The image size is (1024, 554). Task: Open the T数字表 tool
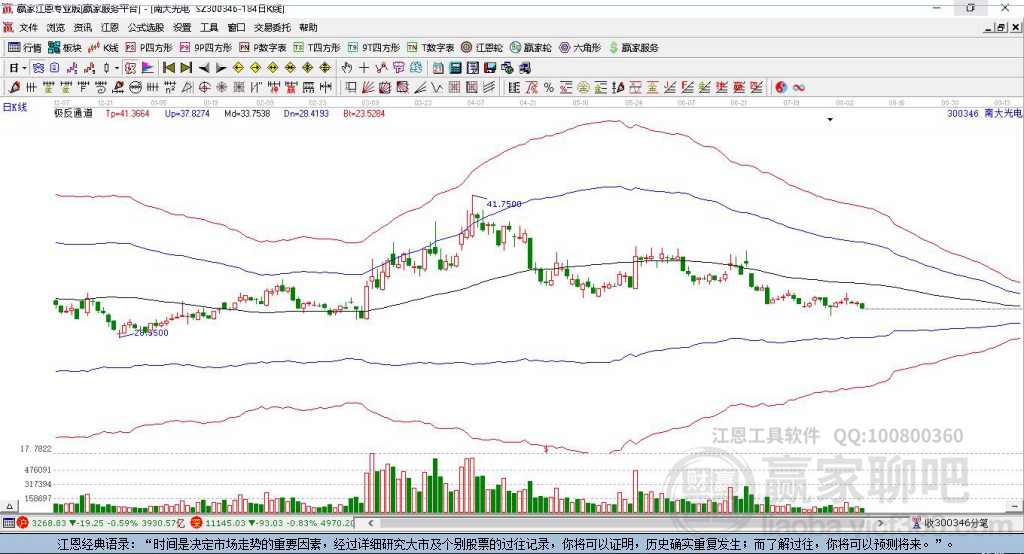tap(430, 48)
